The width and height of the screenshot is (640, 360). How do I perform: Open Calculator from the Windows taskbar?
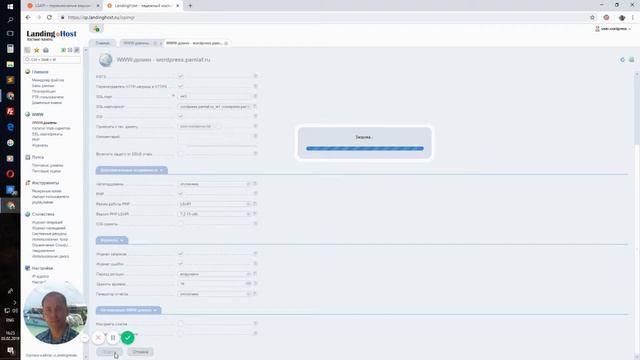click(x=10, y=49)
